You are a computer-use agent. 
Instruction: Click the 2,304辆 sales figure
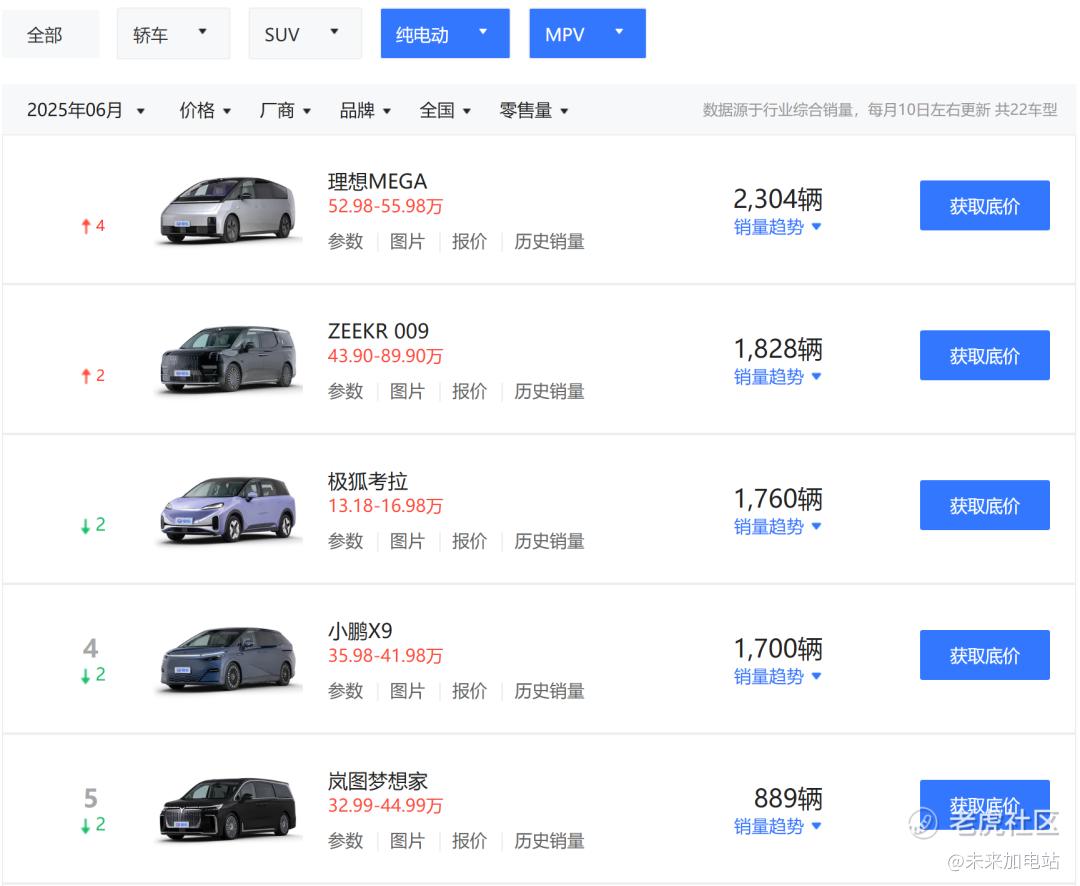pos(778,199)
